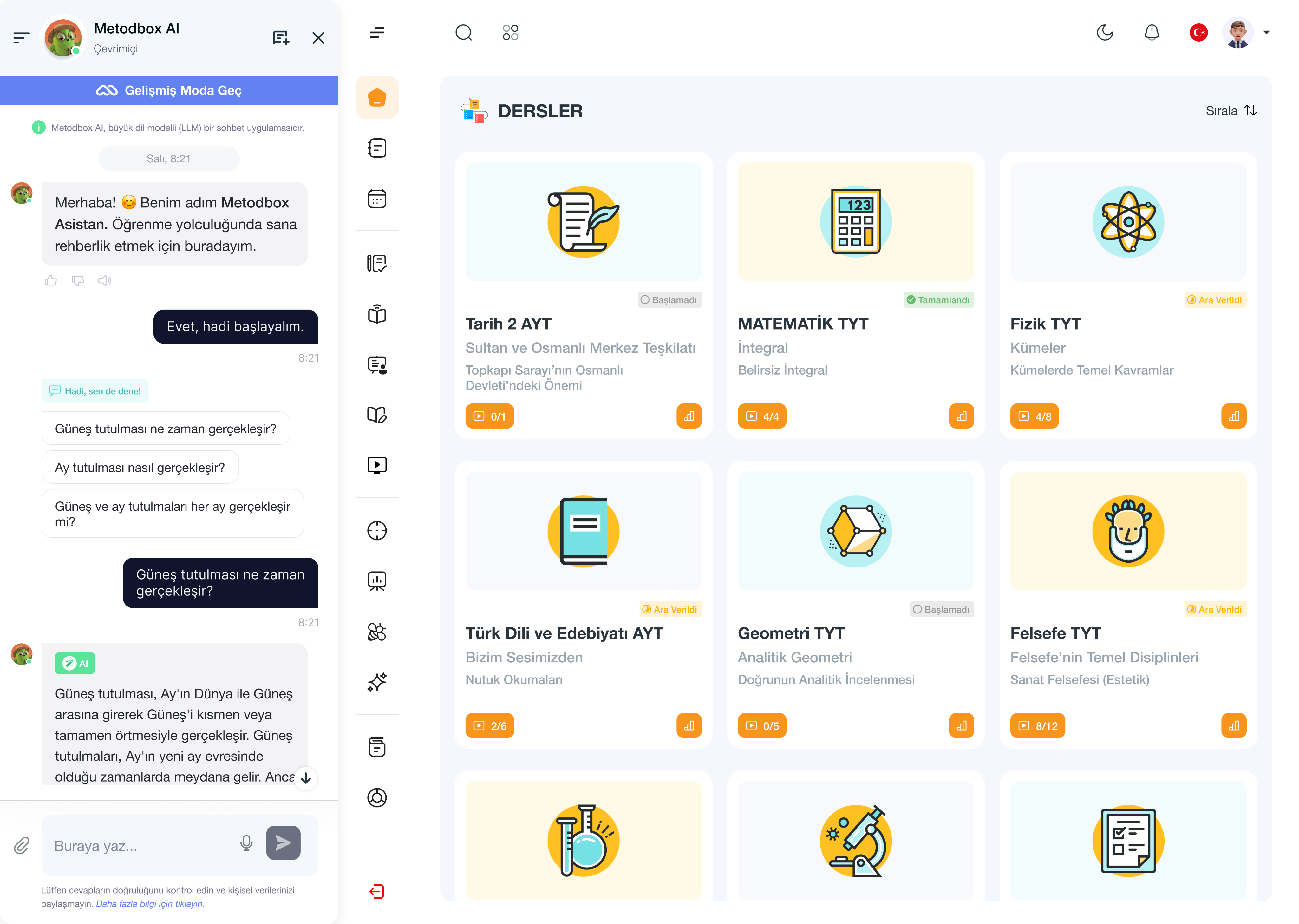View statistics for Geometri TYT
The height and width of the screenshot is (924, 1299).
(x=961, y=726)
